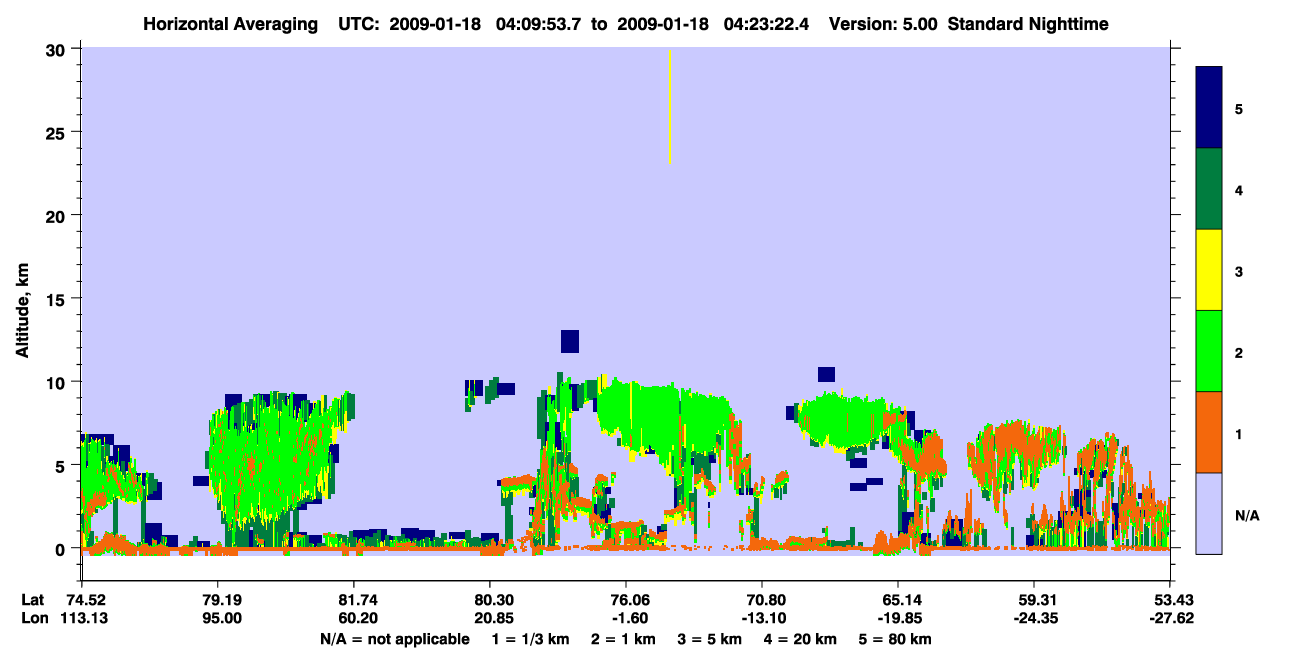Click longitude value '95.00'
The width and height of the screenshot is (1300, 667).
pos(222,618)
